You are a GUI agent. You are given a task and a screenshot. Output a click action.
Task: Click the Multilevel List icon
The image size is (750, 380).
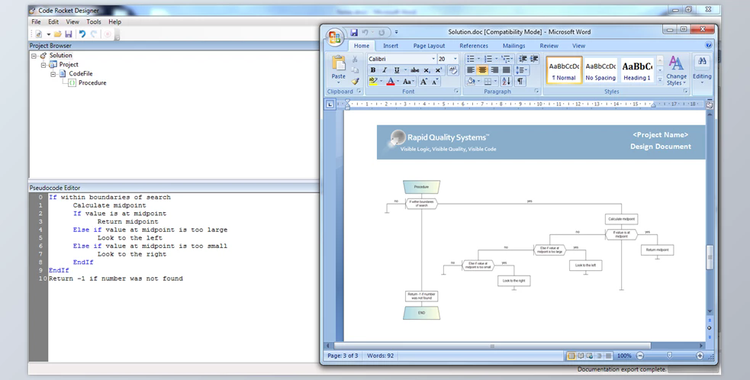(x=507, y=58)
